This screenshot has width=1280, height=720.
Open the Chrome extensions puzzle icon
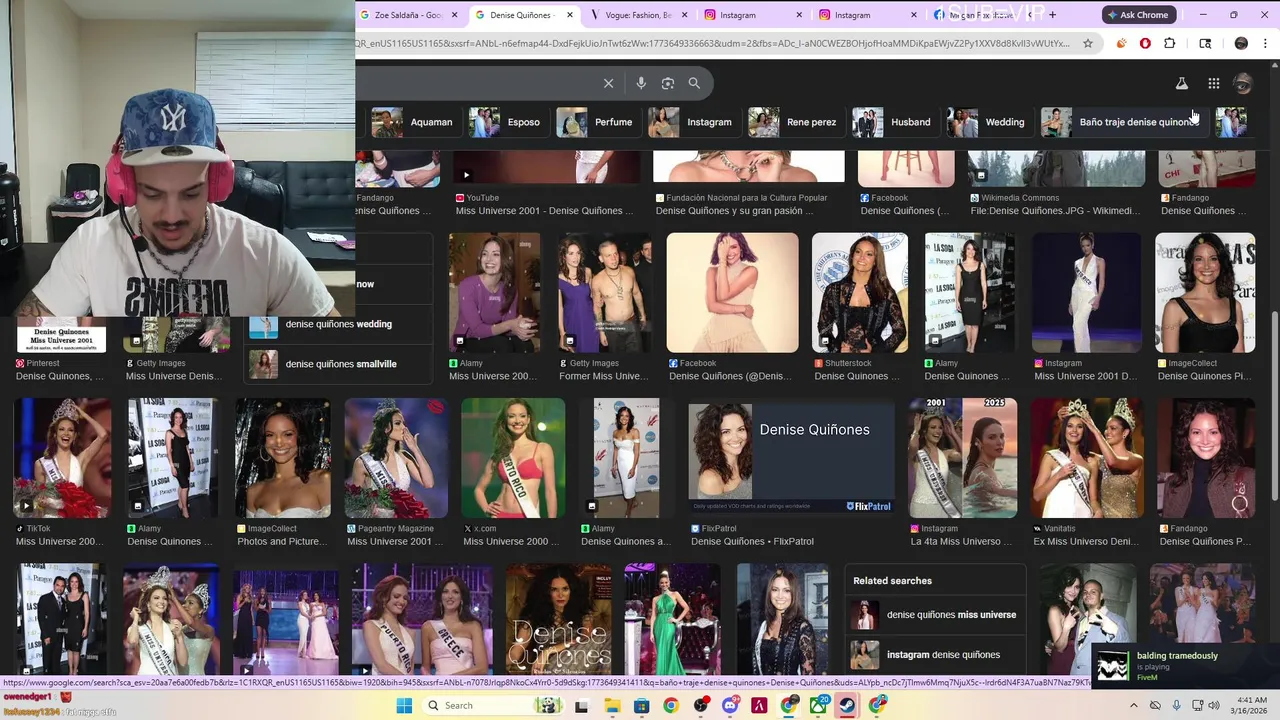[1169, 43]
